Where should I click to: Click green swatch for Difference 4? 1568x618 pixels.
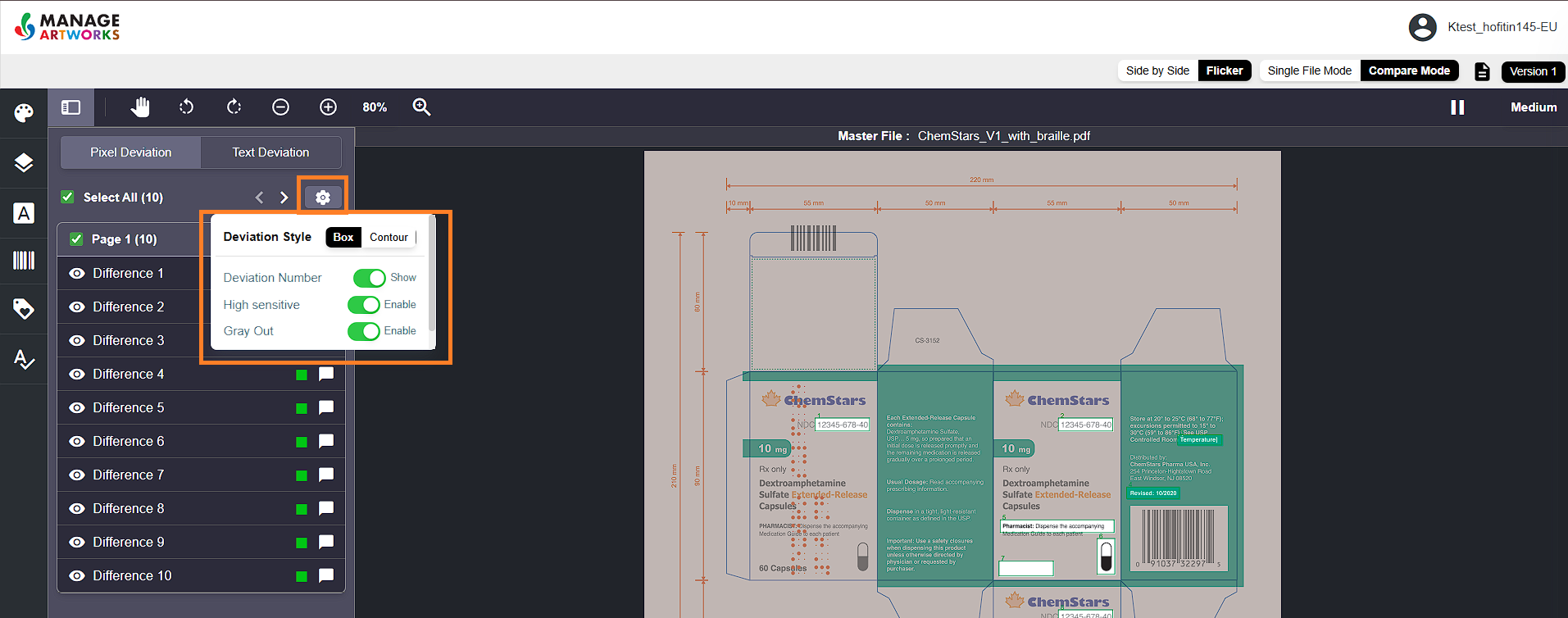pyautogui.click(x=302, y=375)
